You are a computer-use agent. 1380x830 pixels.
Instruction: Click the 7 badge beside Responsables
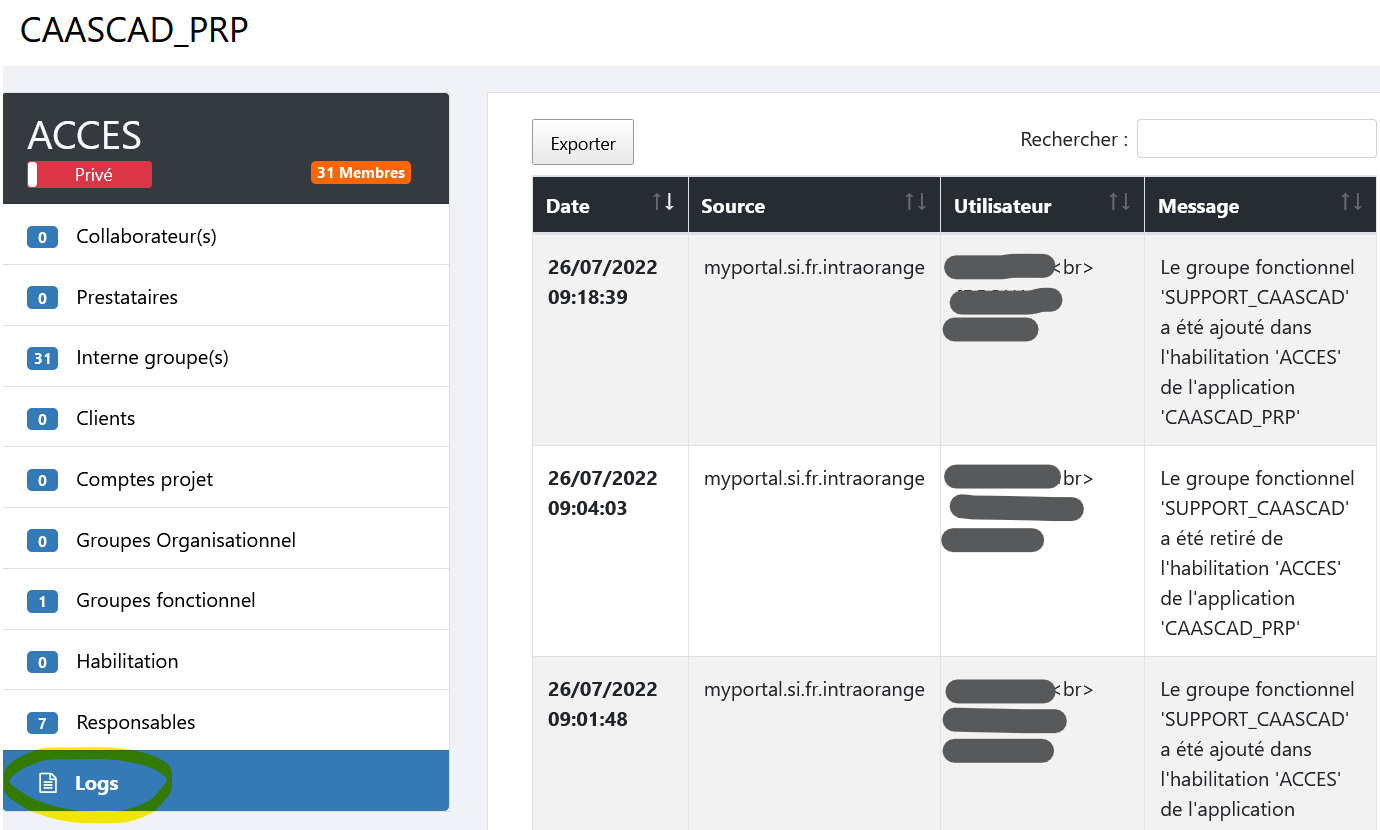pos(42,723)
